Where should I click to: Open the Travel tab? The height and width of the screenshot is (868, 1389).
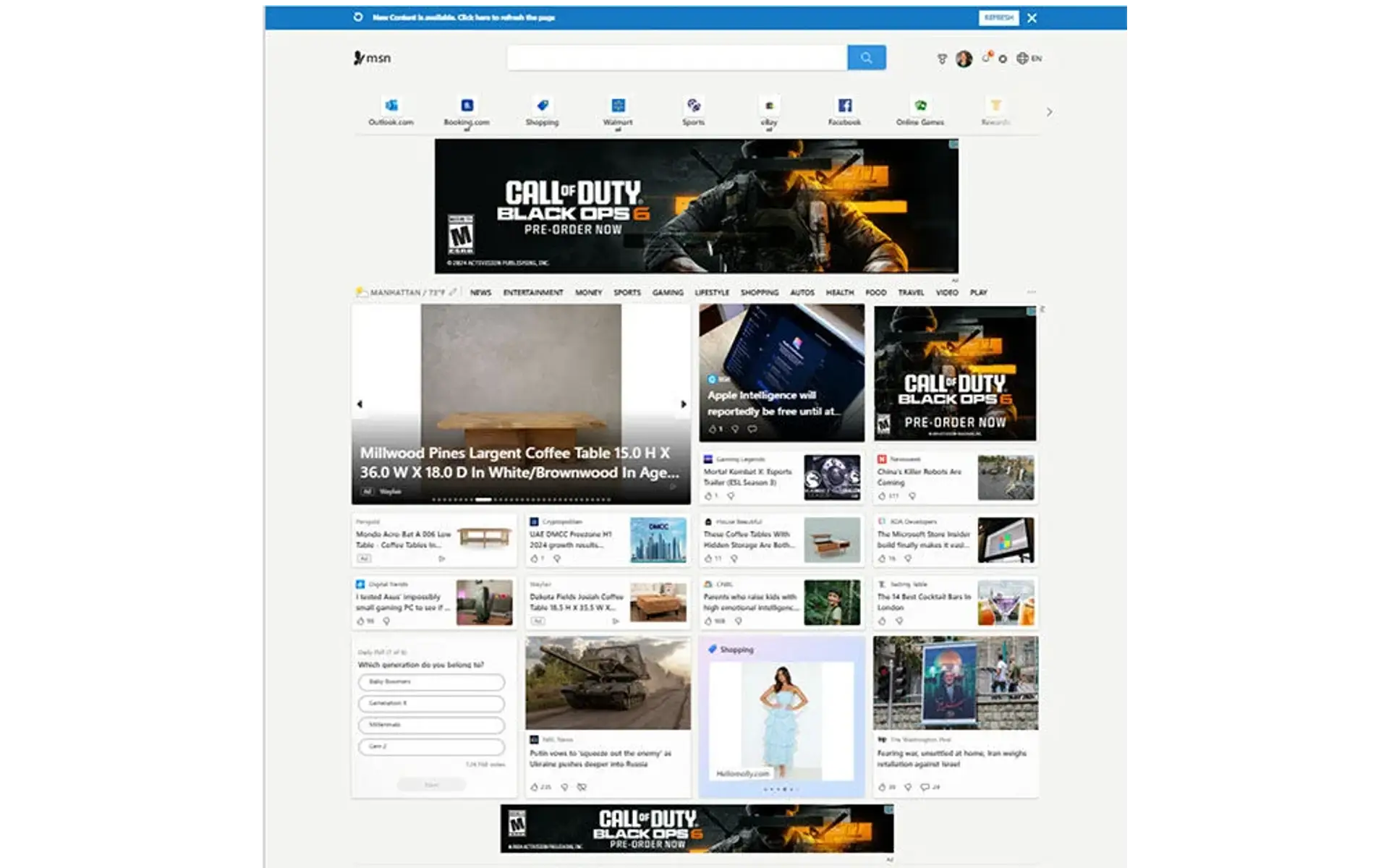pos(911,293)
